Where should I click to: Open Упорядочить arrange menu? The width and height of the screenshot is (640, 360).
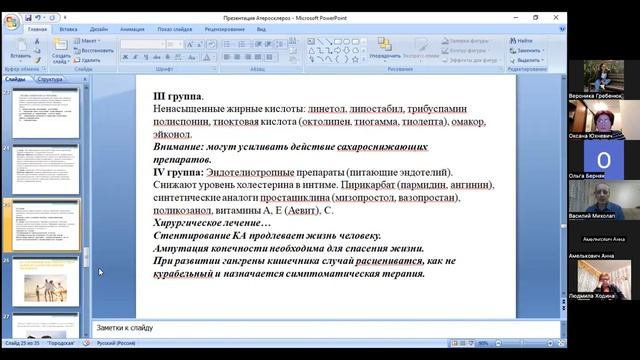pos(384,49)
